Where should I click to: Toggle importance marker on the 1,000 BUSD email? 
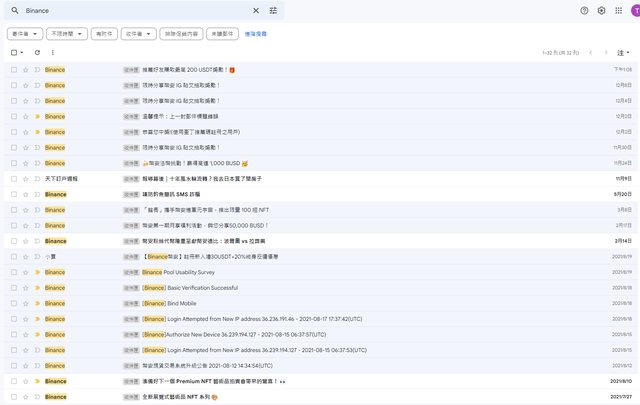point(37,163)
